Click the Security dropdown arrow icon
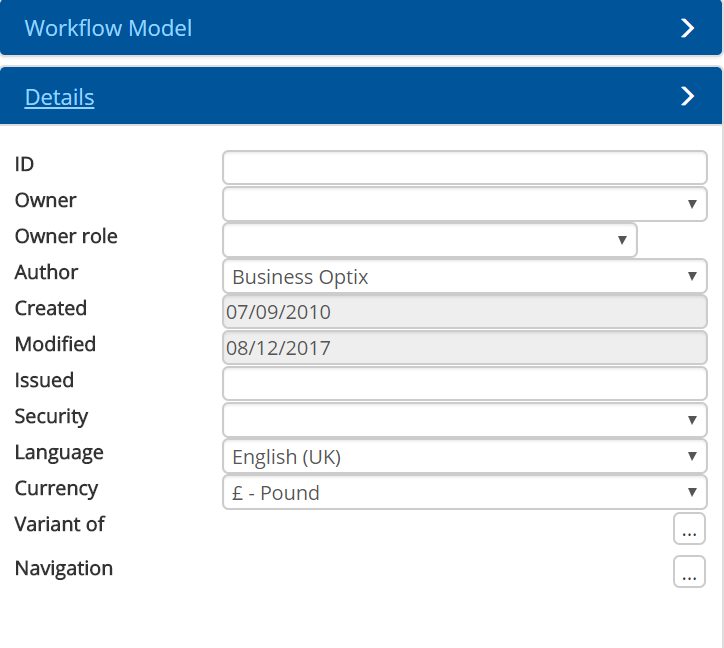 692,421
